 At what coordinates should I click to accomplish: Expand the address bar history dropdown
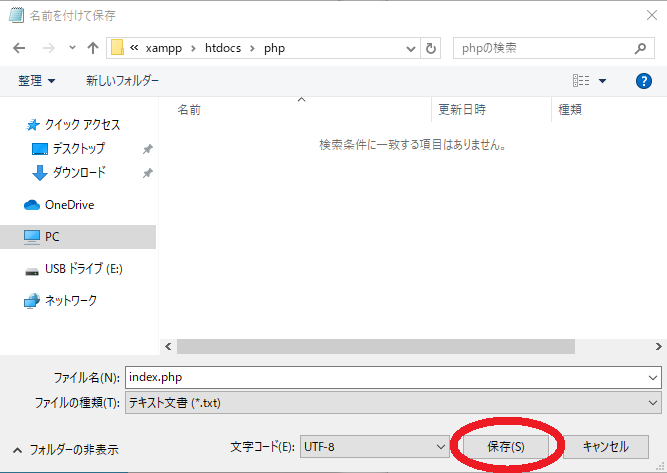[411, 48]
